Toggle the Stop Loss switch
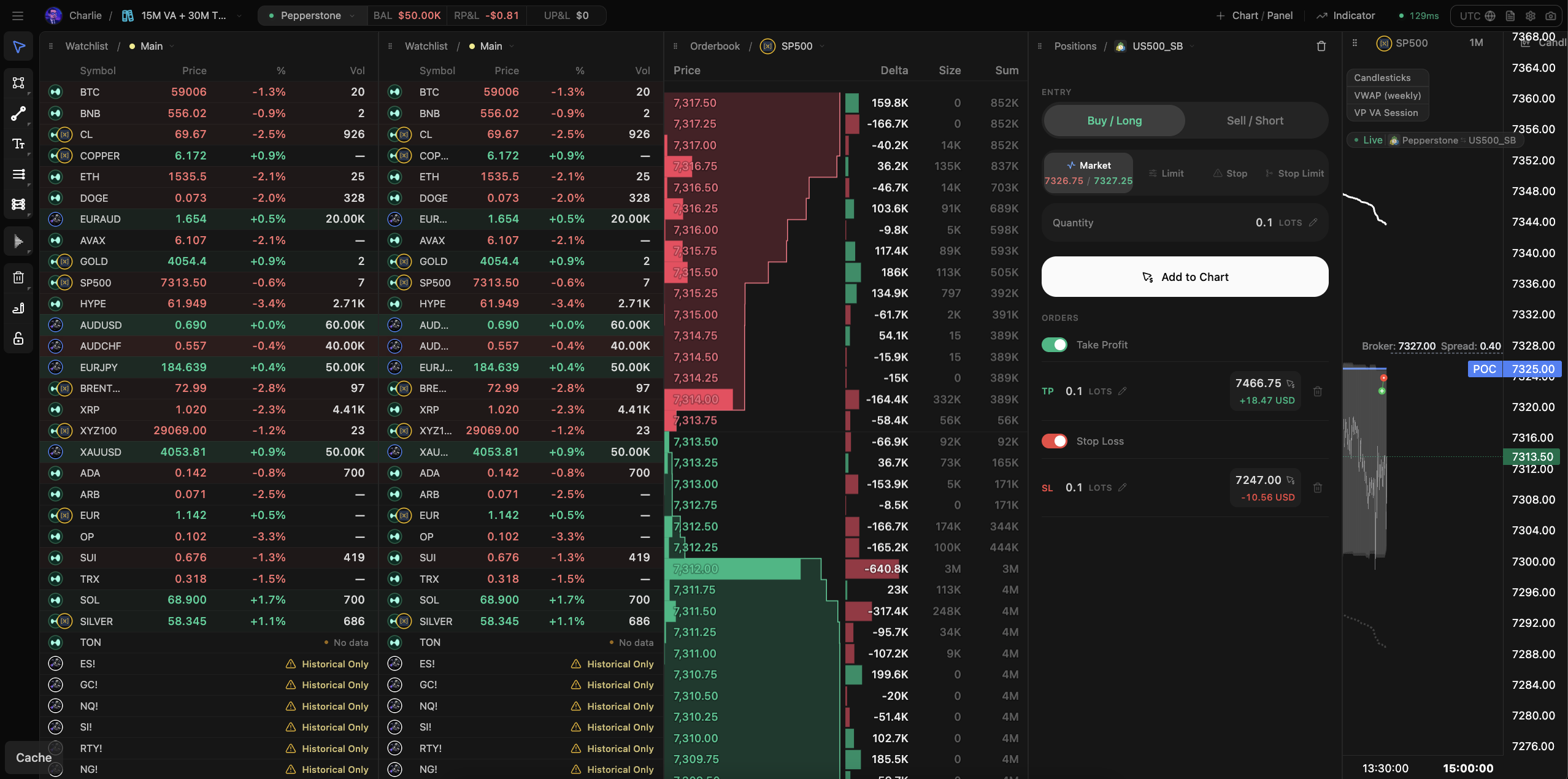 point(1055,441)
